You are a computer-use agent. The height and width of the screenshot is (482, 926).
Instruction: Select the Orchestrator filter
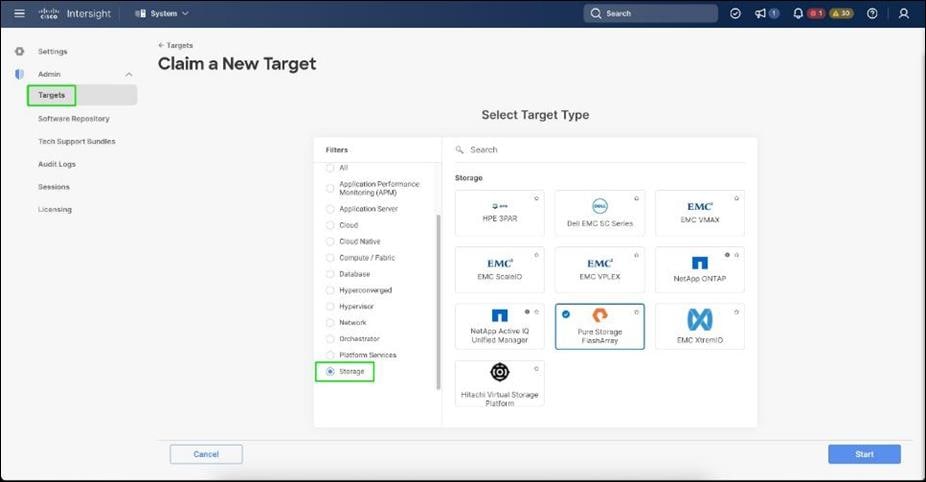[x=330, y=338]
